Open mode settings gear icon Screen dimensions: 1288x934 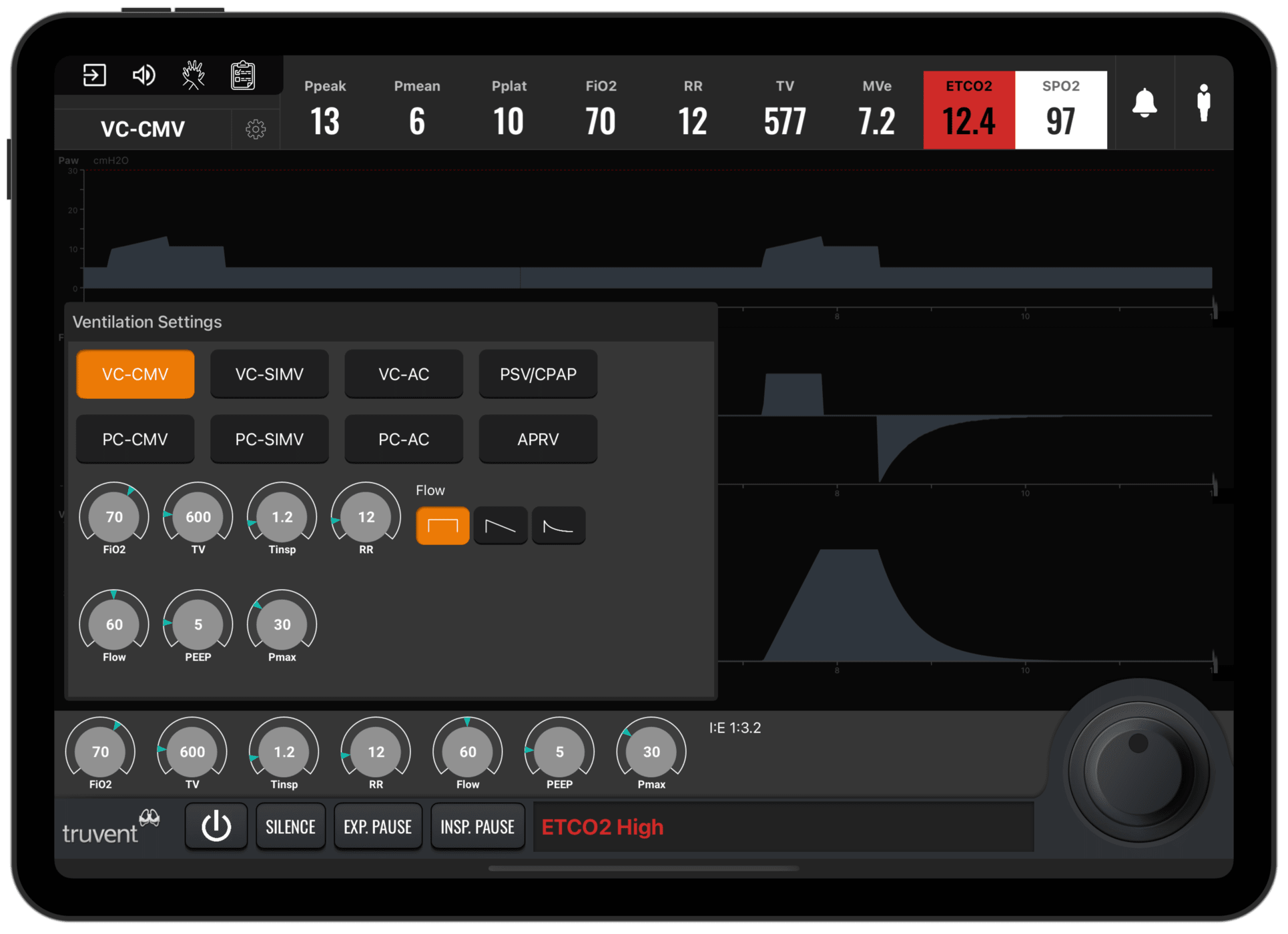tap(256, 129)
